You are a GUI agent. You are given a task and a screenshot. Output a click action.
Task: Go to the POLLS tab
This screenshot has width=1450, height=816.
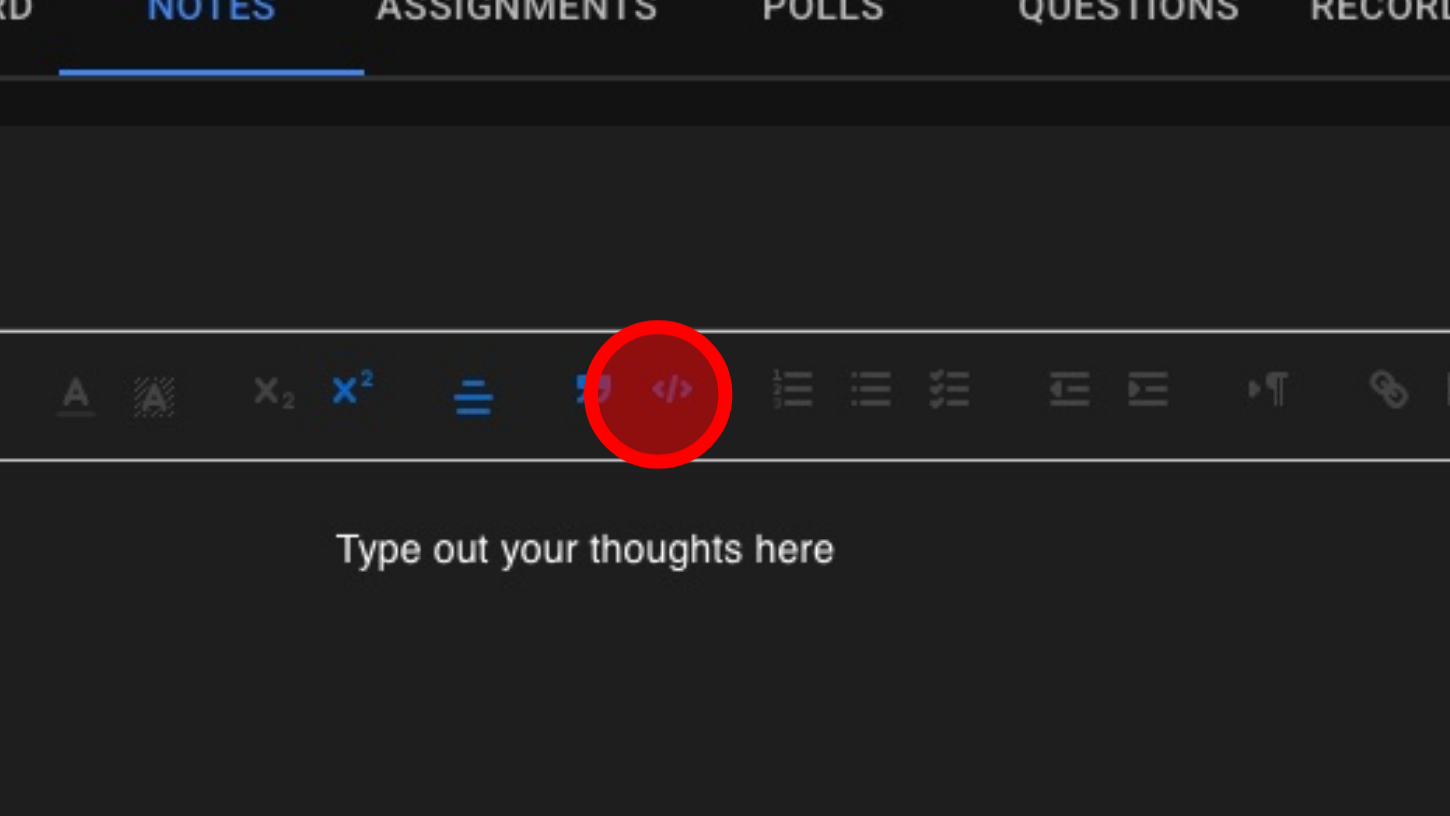(x=823, y=10)
